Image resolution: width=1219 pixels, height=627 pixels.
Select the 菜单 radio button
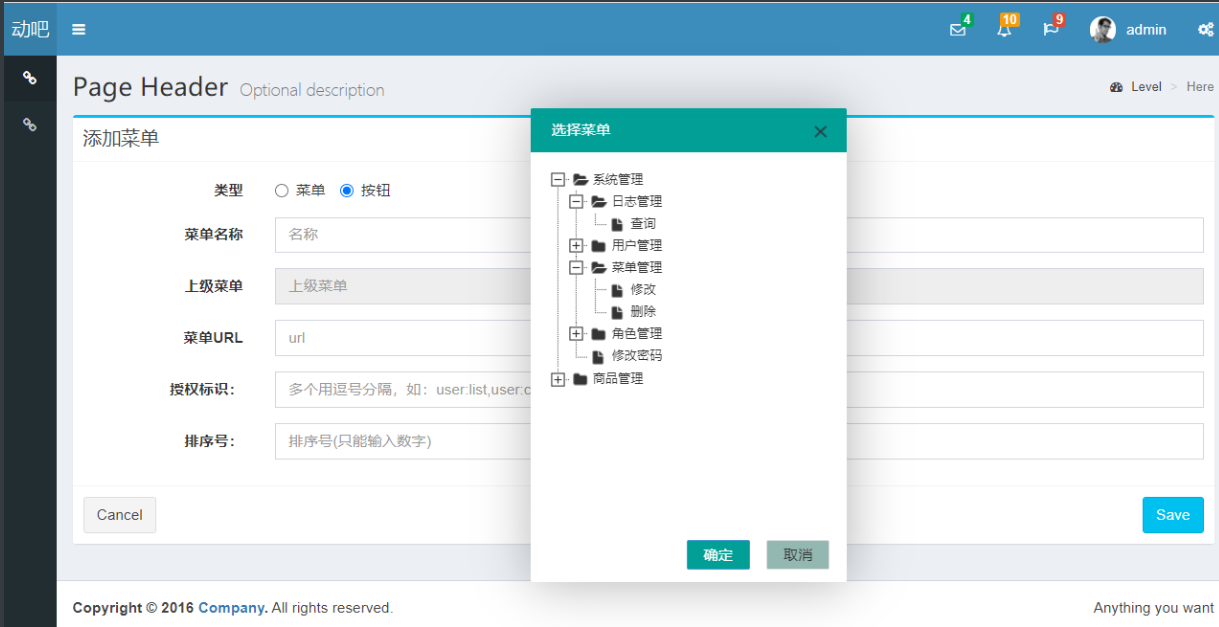tap(282, 190)
